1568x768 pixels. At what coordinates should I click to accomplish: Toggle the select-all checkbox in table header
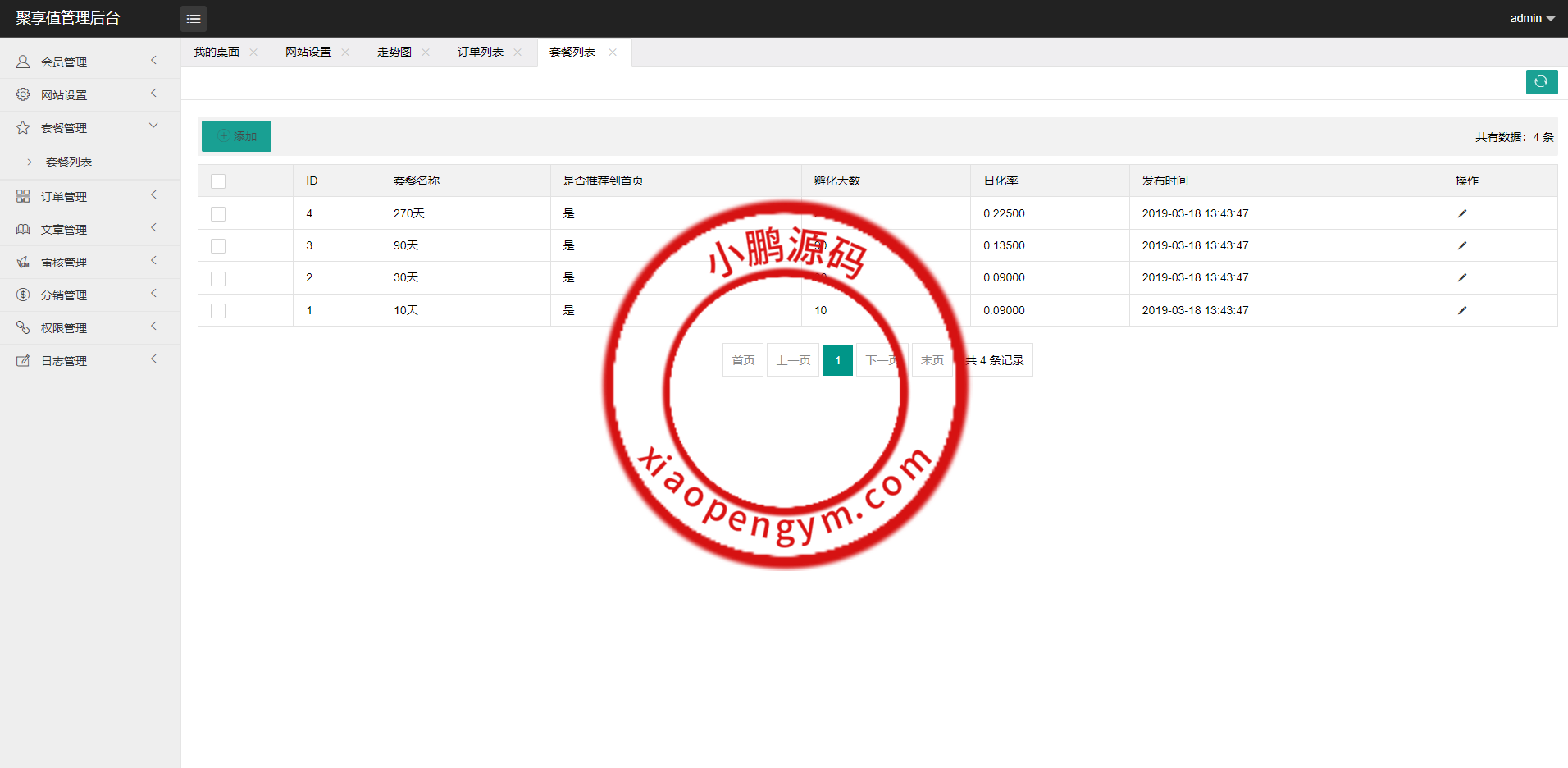218,181
